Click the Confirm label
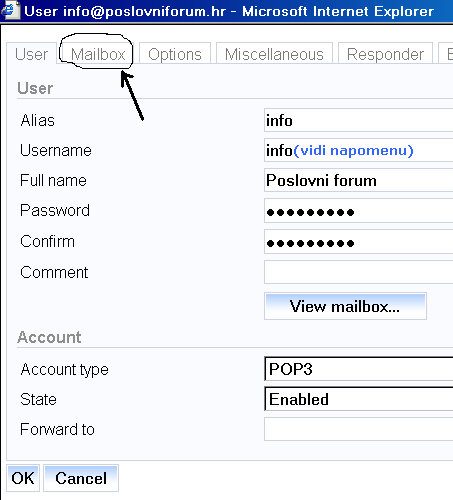The width and height of the screenshot is (453, 500). [x=47, y=241]
